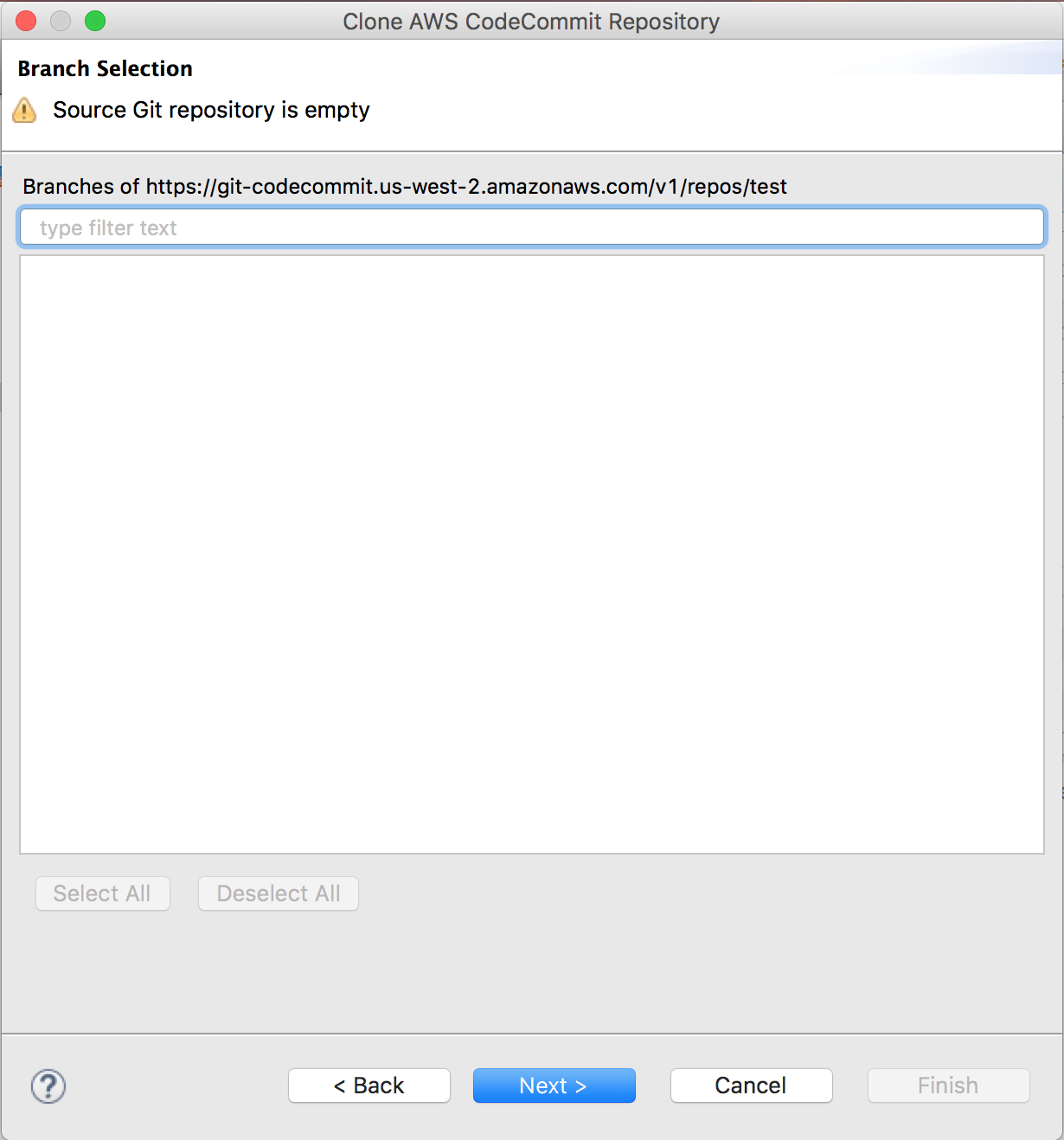The width and height of the screenshot is (1064, 1140).
Task: Click the 'Branches of https://git-codecommit...' URL label
Action: pos(405,186)
